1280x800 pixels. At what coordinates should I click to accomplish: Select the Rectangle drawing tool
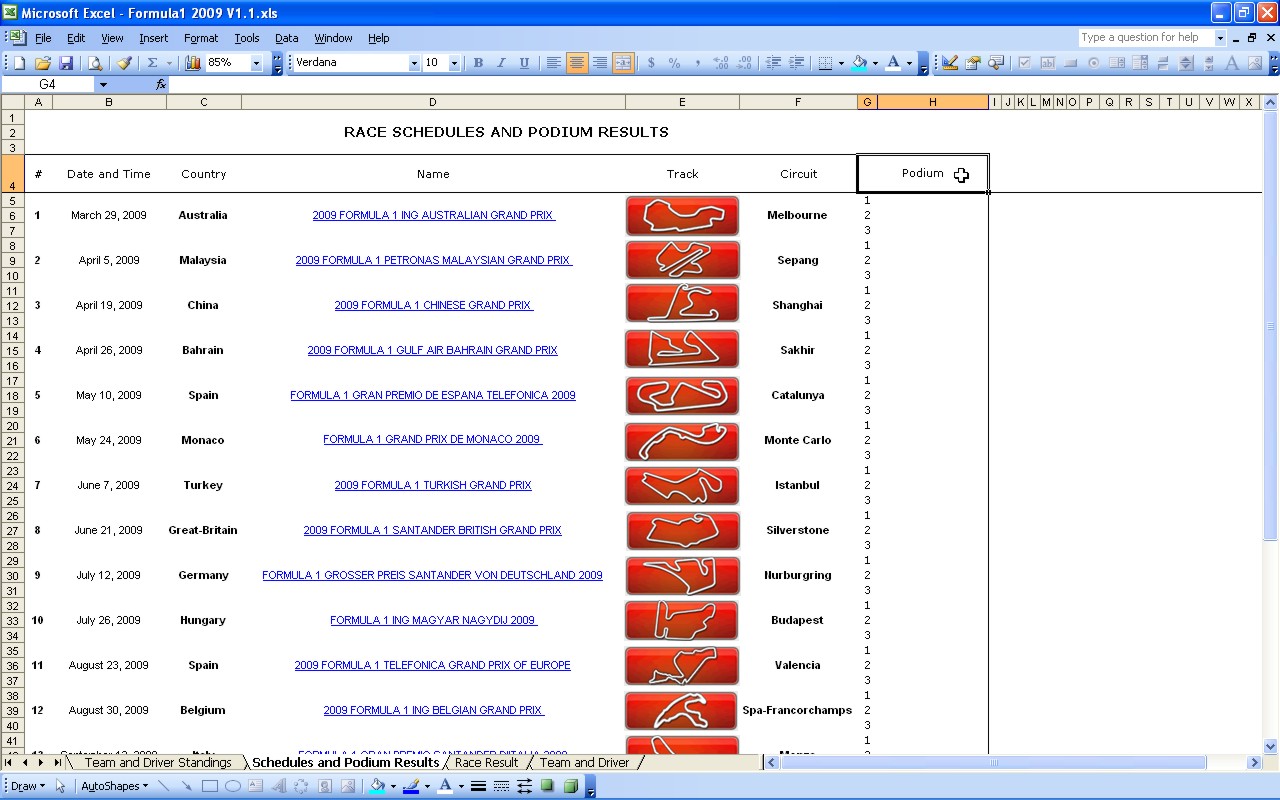pyautogui.click(x=210, y=786)
